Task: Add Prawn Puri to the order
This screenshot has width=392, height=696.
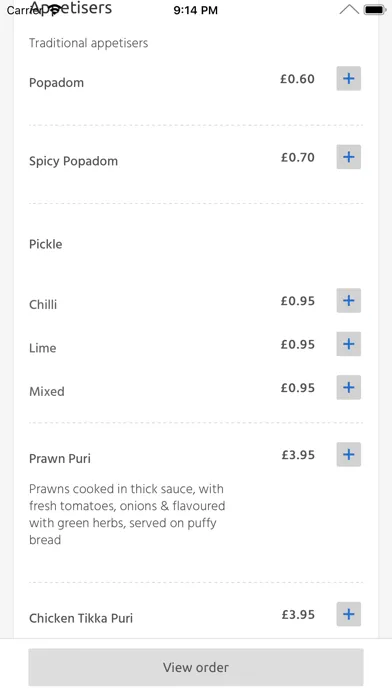Action: [348, 455]
